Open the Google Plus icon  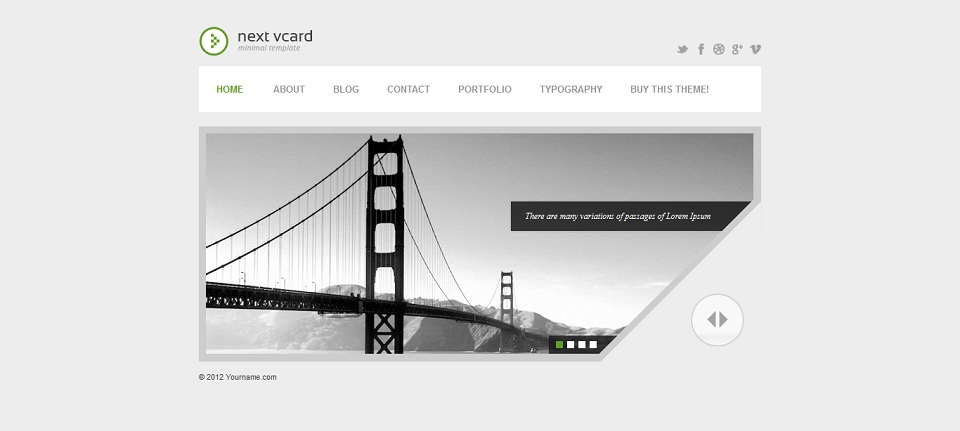737,49
